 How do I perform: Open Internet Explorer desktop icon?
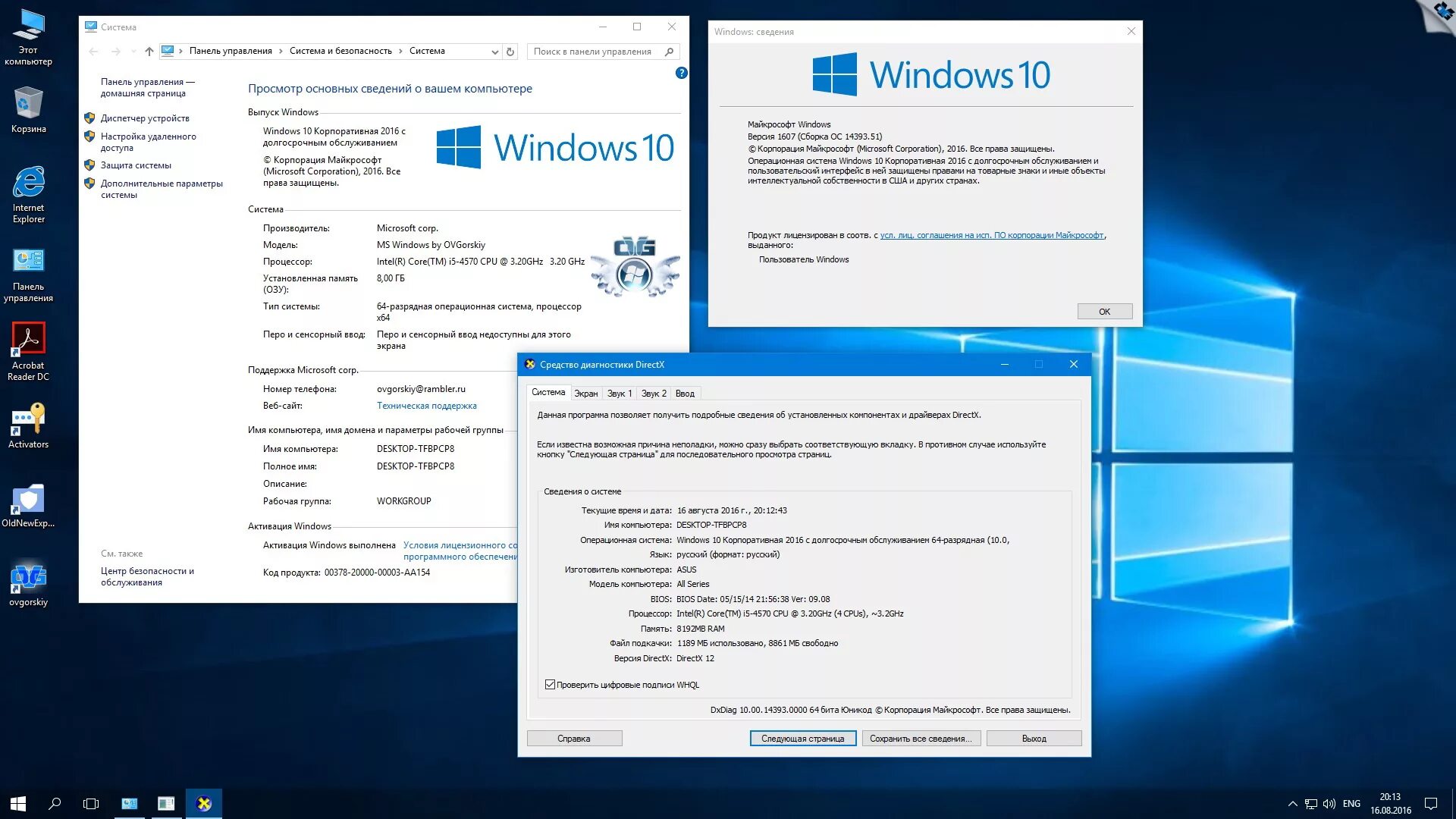pos(28,183)
